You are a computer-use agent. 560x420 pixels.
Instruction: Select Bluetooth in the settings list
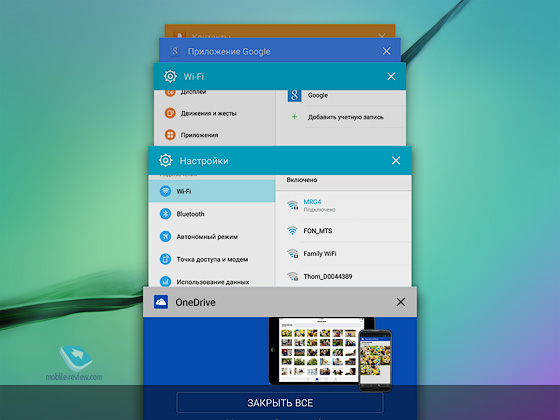coord(212,214)
